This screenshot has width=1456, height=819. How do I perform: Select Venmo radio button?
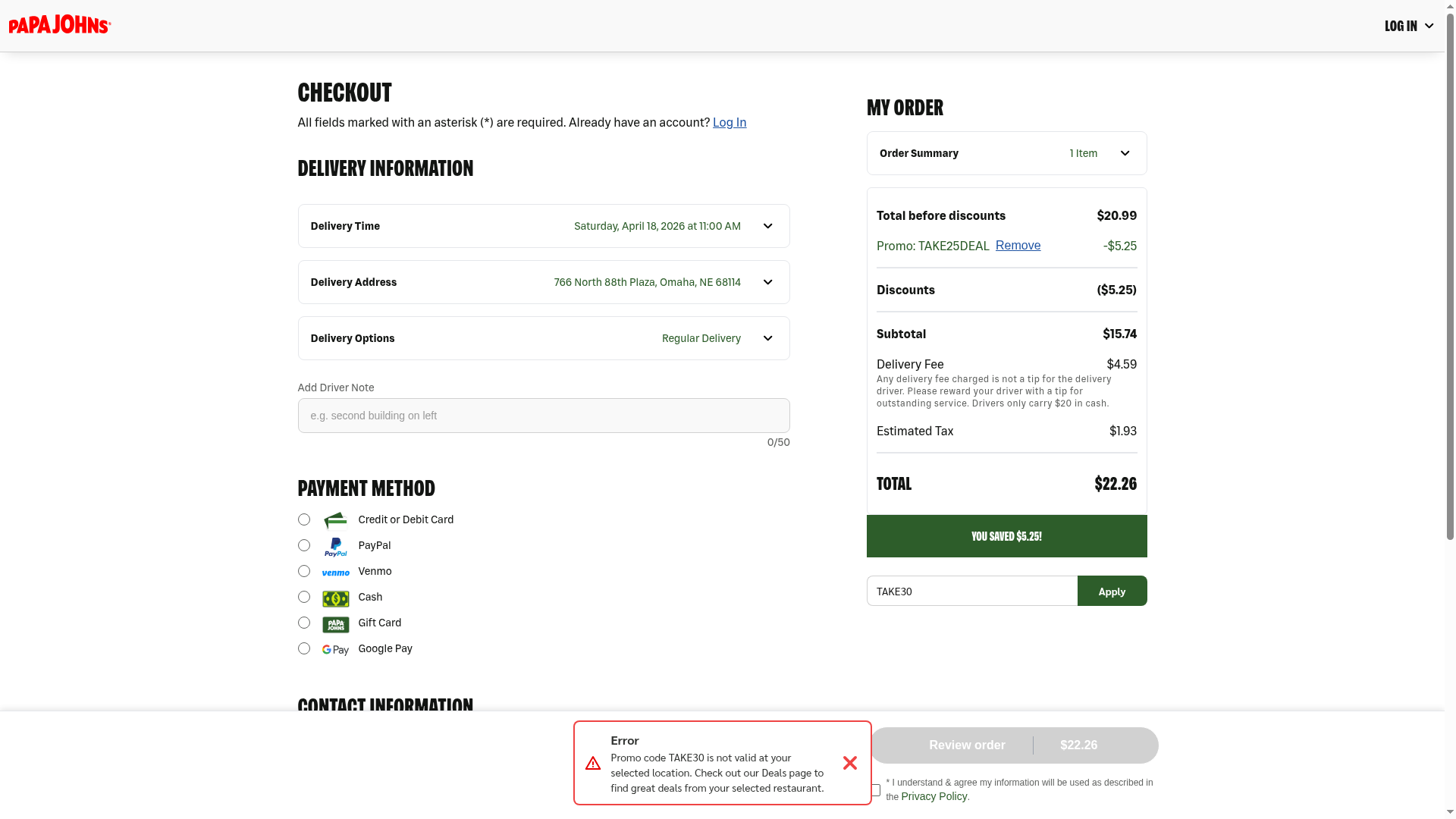304,571
